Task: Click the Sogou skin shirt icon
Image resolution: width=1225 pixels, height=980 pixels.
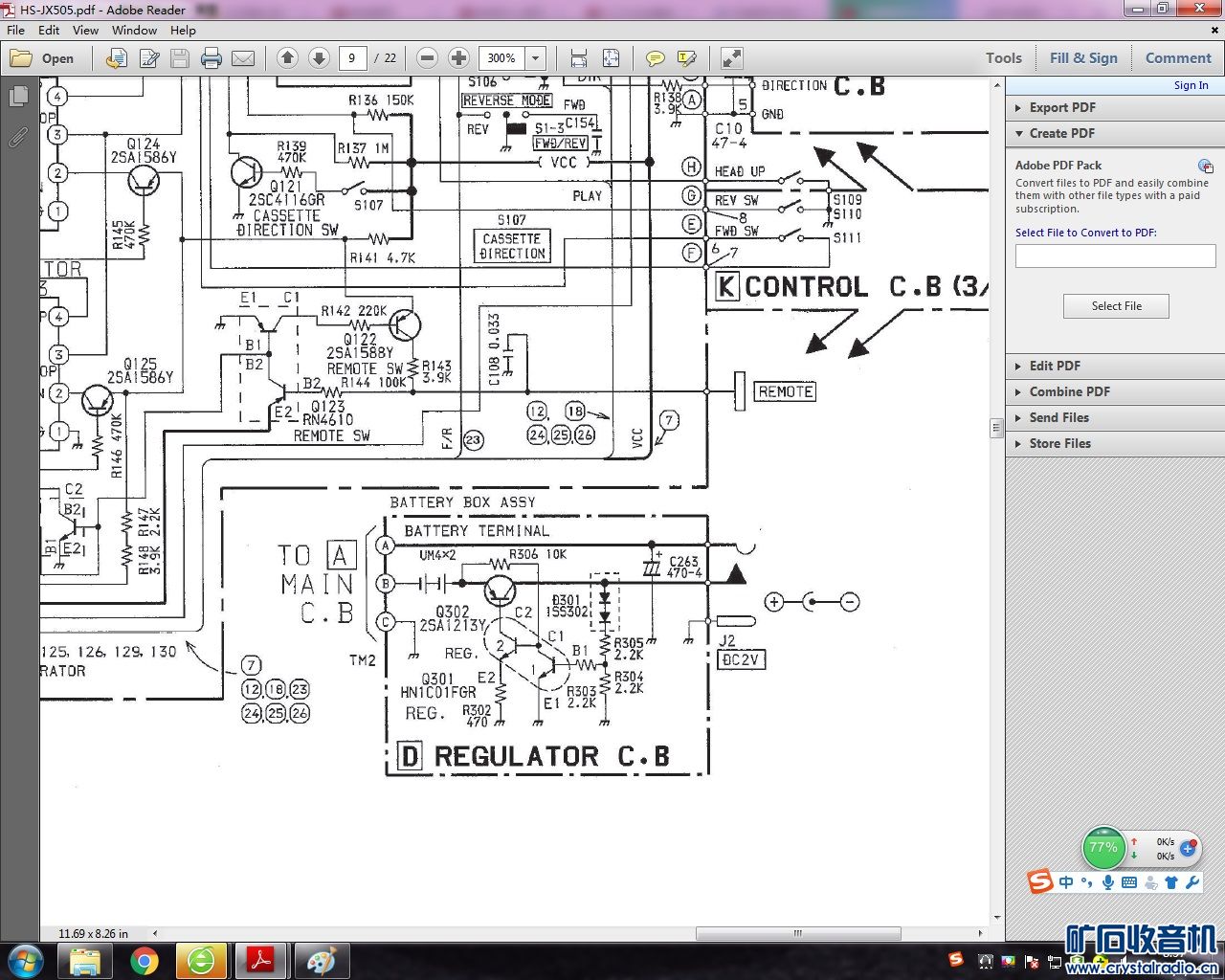Action: 1171,882
